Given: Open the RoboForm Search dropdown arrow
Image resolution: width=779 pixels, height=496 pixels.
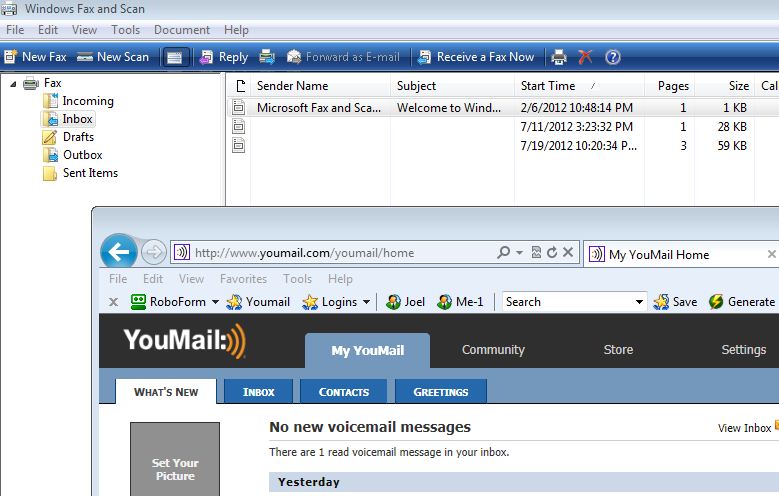Looking at the screenshot, I should (639, 302).
